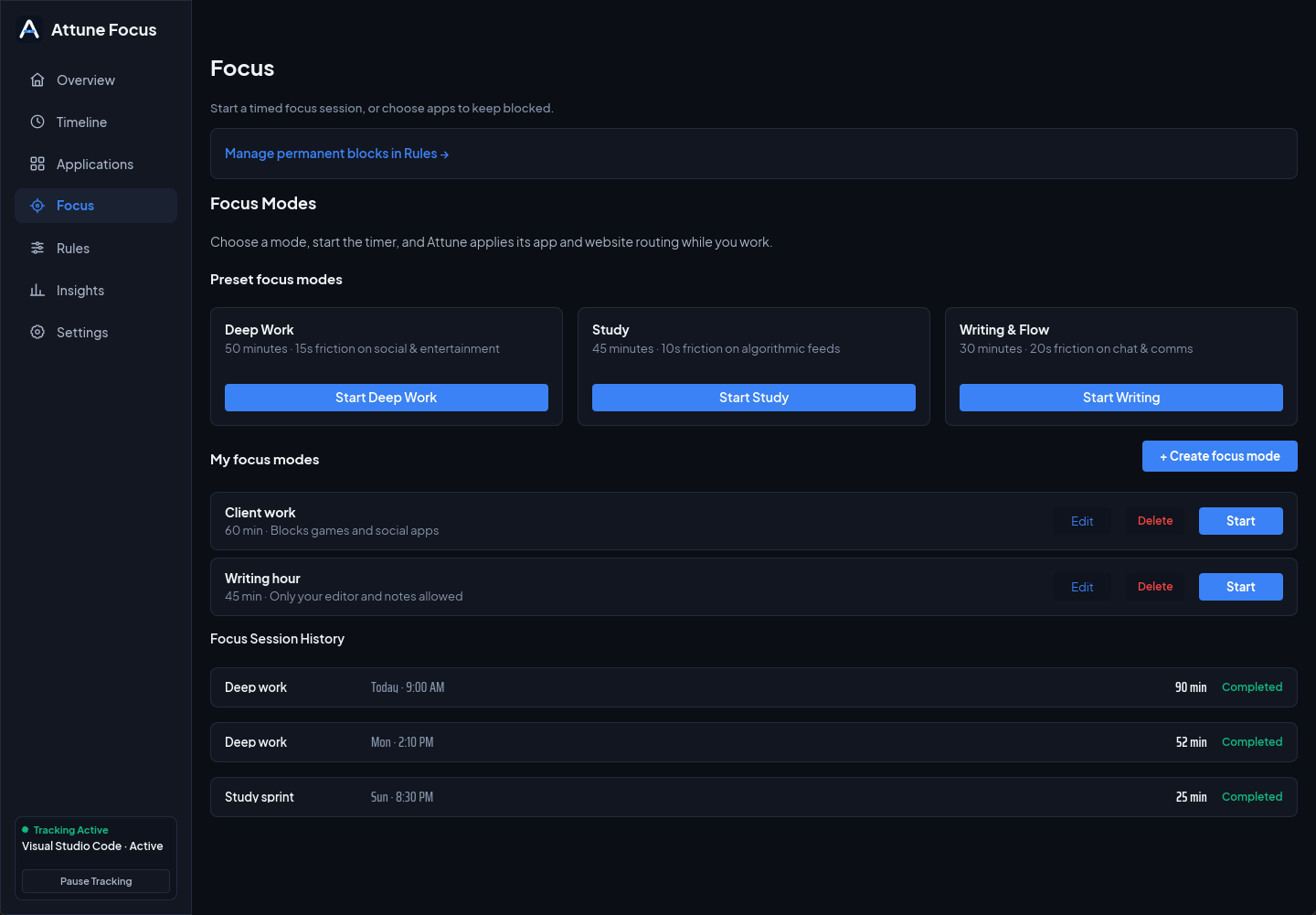Viewport: 1316px width, 915px height.
Task: Click the Focus target icon in sidebar
Action: (37, 206)
